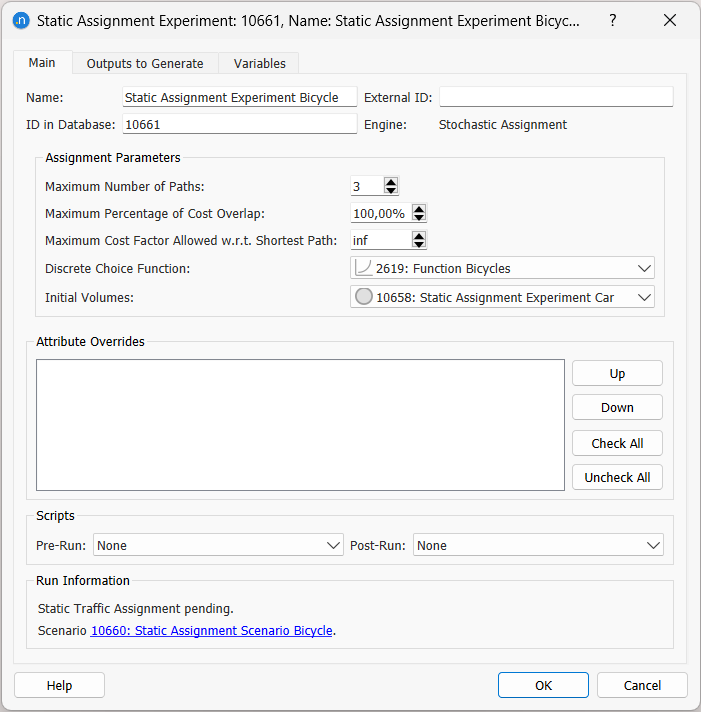The image size is (701, 712).
Task: Open the Initial Volumes dropdown
Action: point(502,297)
